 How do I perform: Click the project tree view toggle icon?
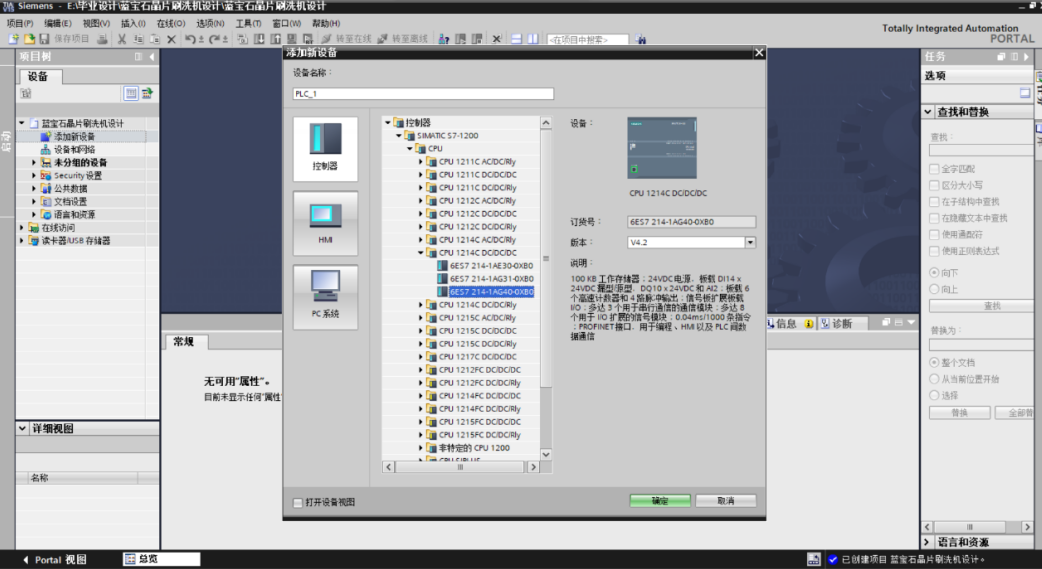131,93
